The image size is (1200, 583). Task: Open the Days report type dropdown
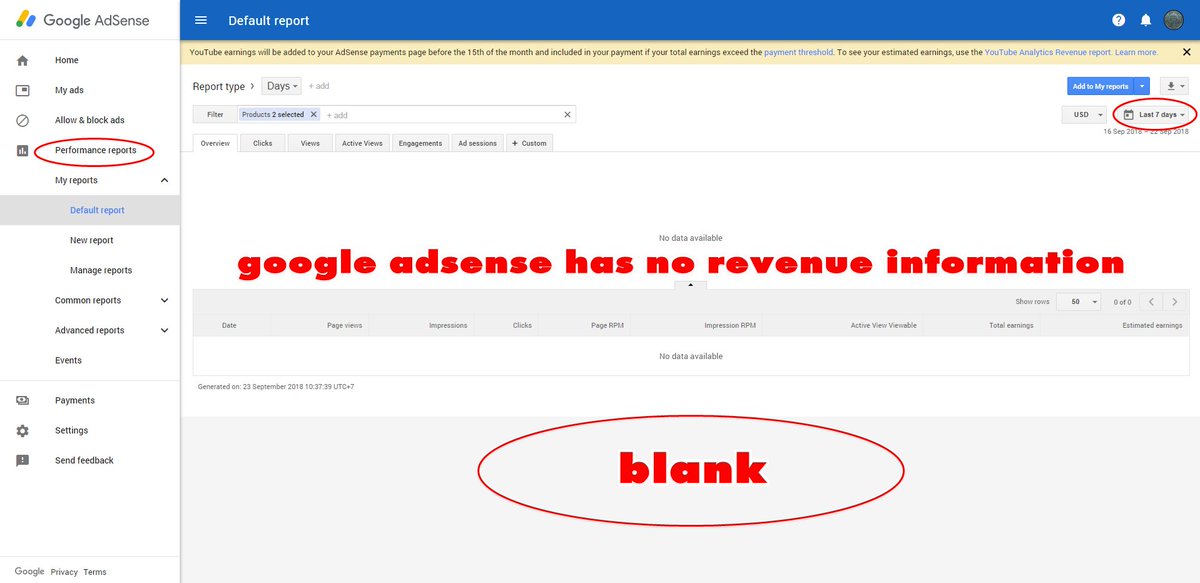(282, 87)
